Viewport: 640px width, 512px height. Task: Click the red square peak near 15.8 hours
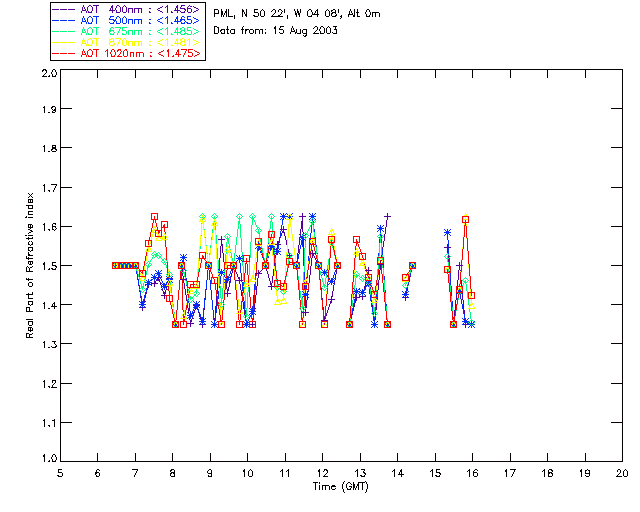coord(465,220)
